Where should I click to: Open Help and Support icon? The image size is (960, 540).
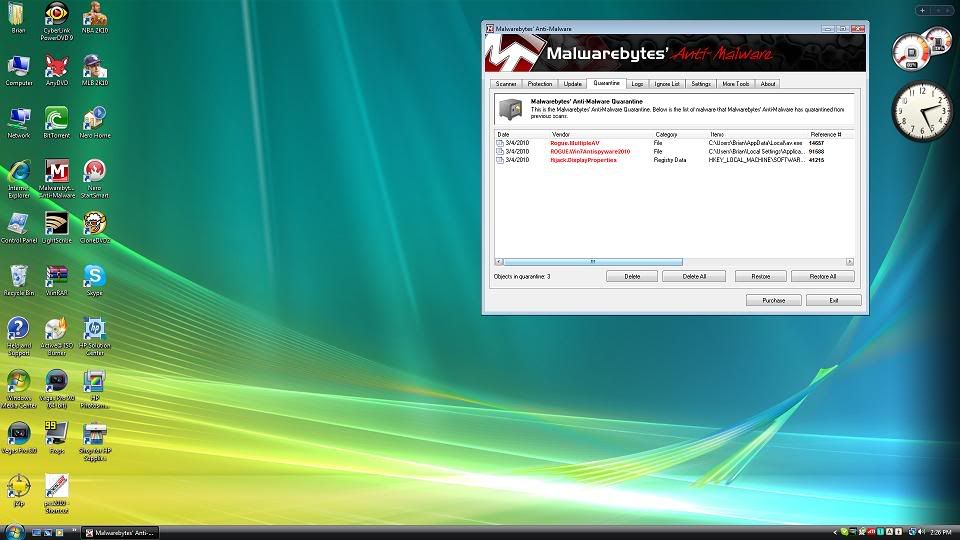click(18, 337)
